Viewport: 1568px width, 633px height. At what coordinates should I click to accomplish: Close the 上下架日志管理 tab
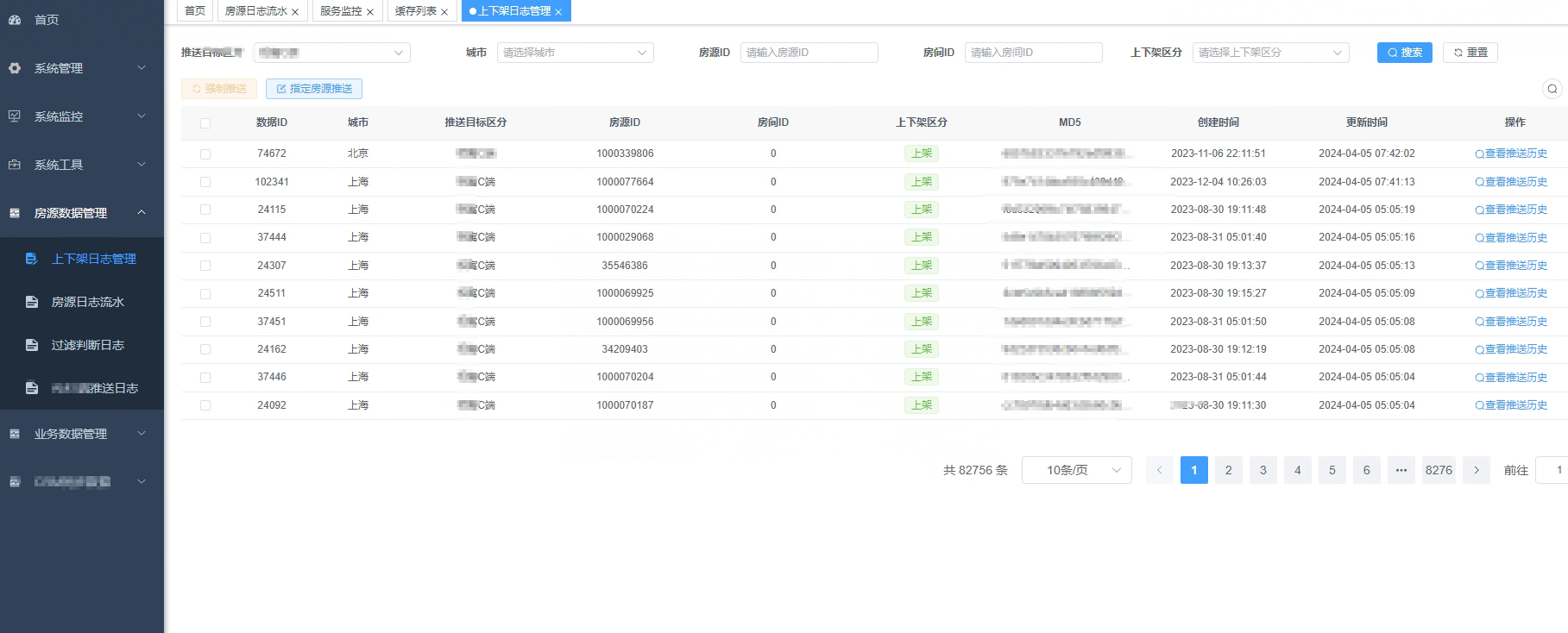[x=558, y=12]
